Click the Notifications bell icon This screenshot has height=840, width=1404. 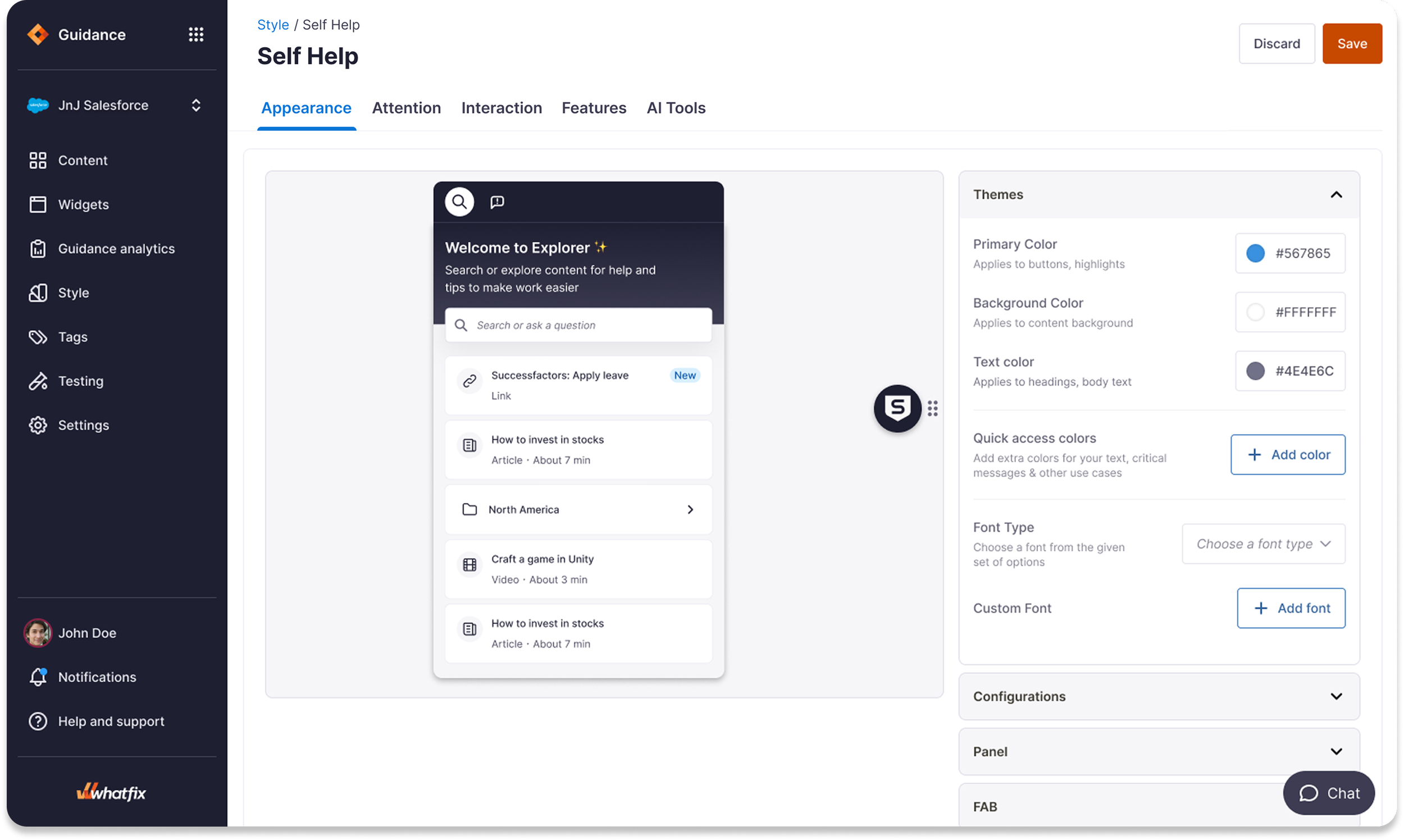(38, 677)
